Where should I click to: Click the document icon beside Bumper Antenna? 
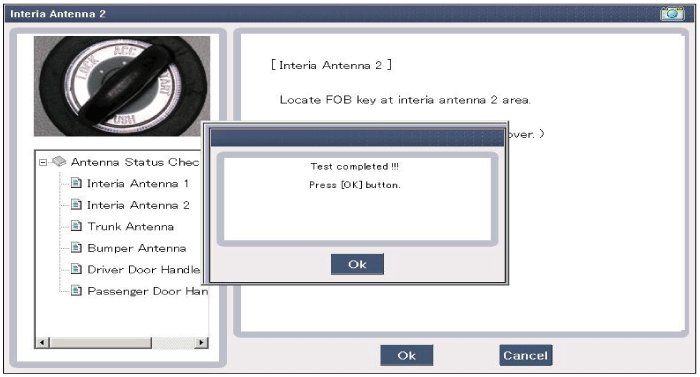click(76, 247)
